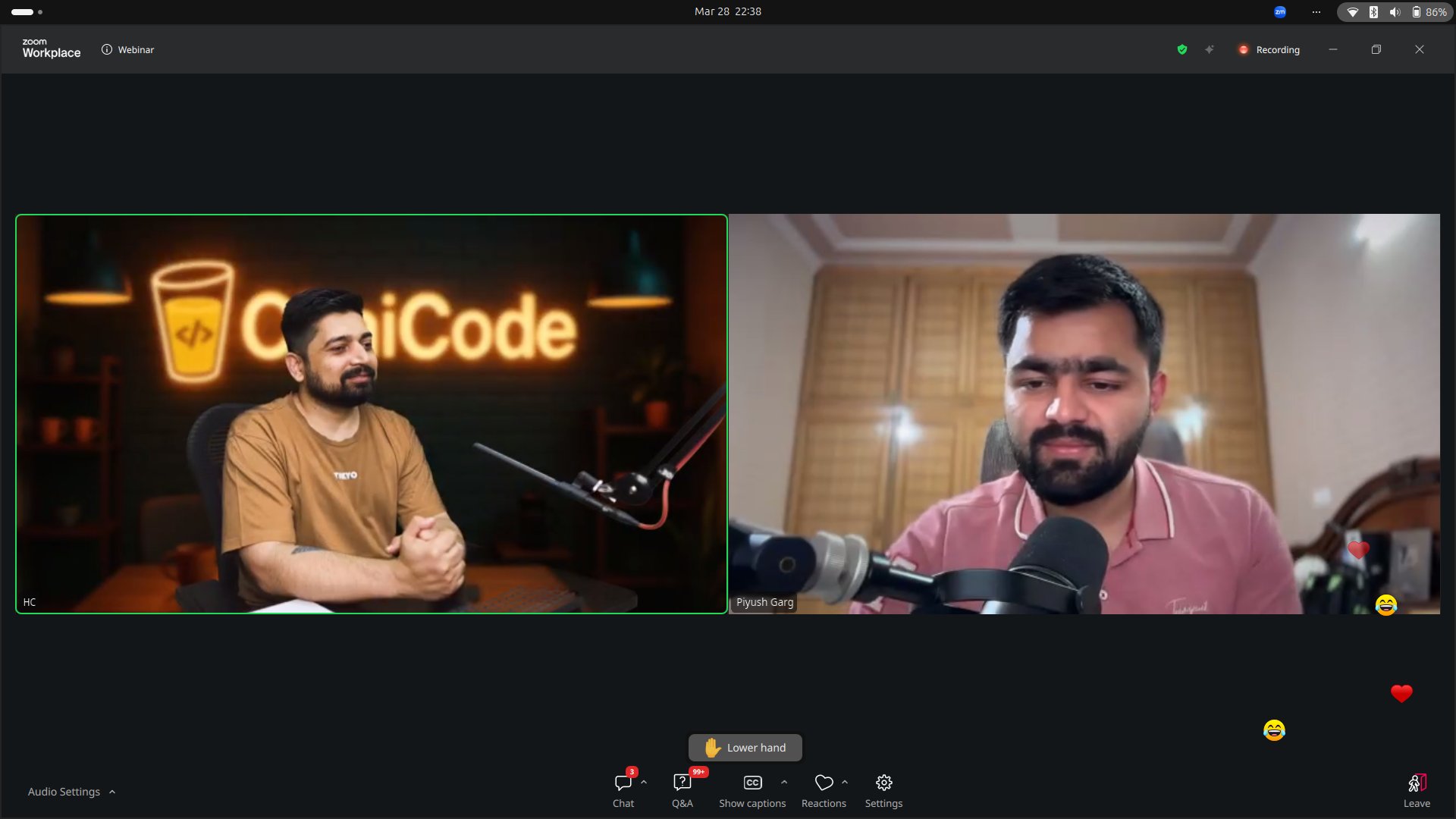This screenshot has height=819, width=1456.
Task: Lower your raised hand
Action: point(745,748)
